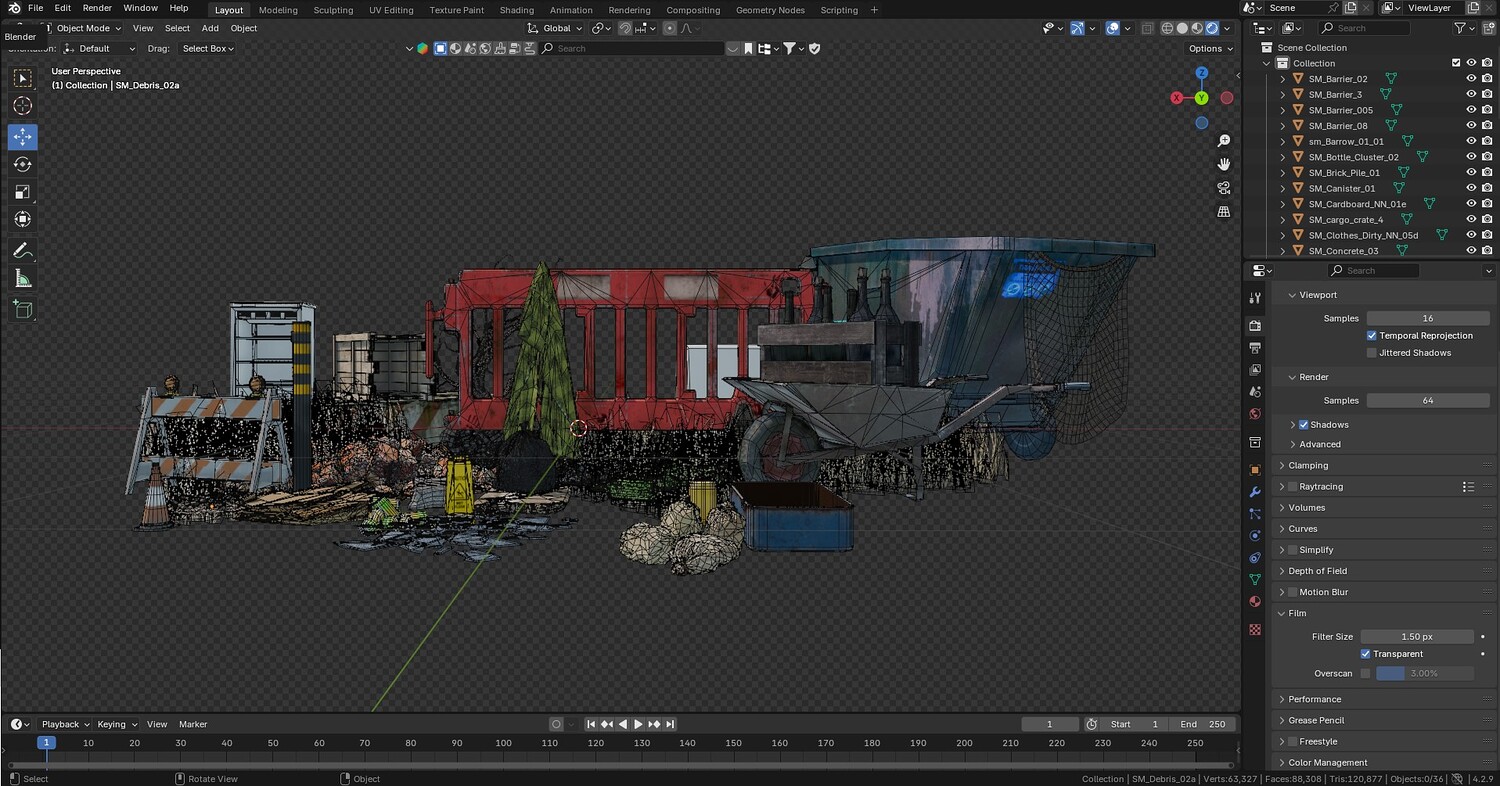The image size is (1500, 786).
Task: Switch to the Modeling workspace tab
Action: coord(278,10)
